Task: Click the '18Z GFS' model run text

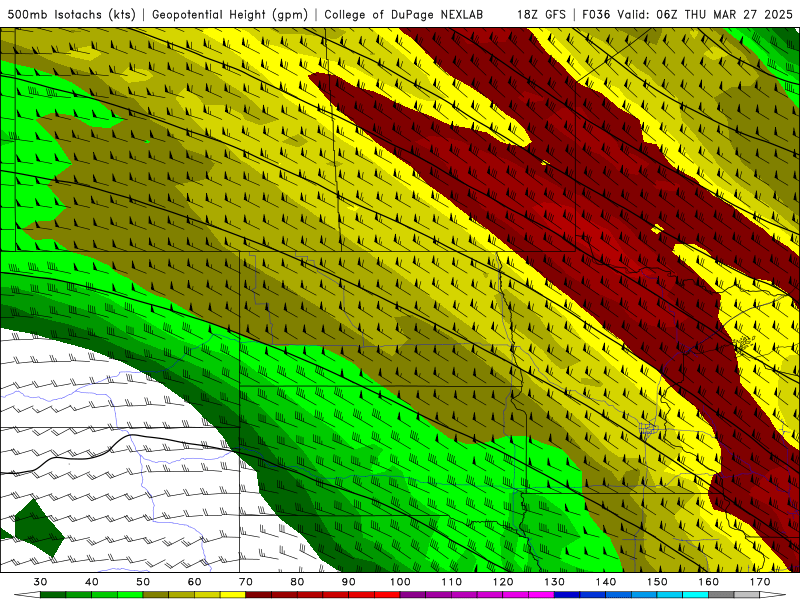Action: point(541,14)
